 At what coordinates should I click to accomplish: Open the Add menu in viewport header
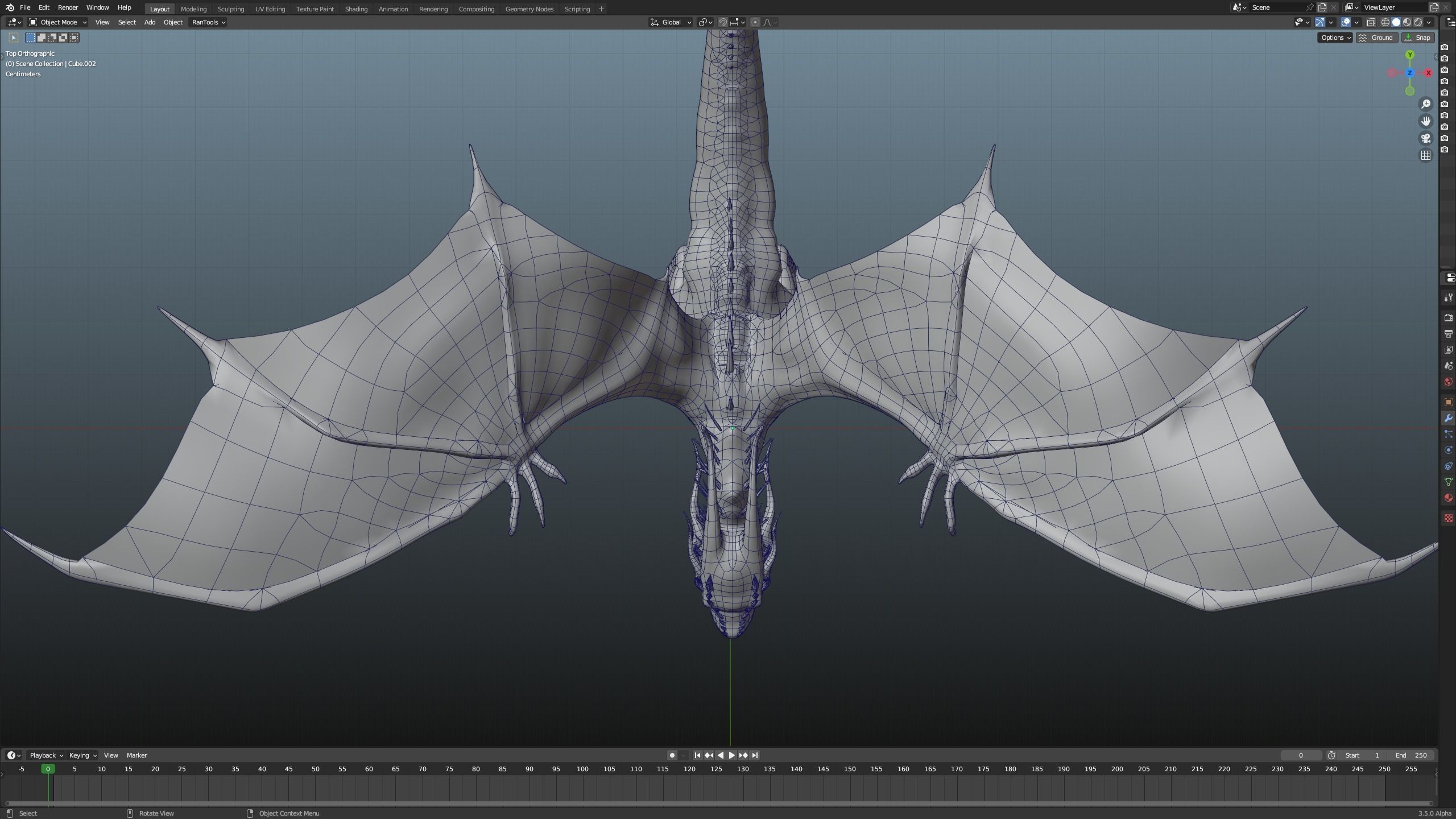click(x=150, y=22)
